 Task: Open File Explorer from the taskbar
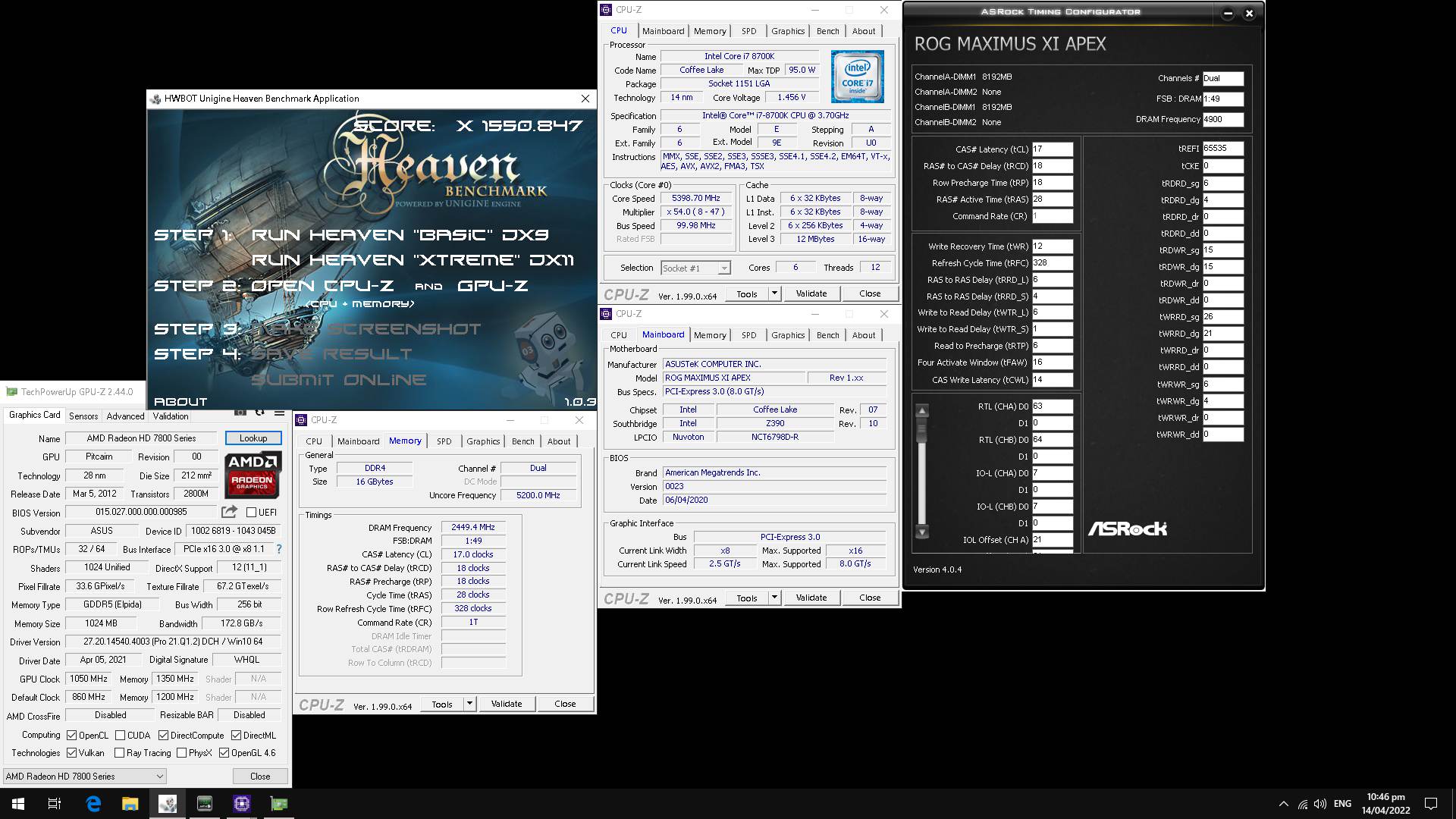coord(130,804)
